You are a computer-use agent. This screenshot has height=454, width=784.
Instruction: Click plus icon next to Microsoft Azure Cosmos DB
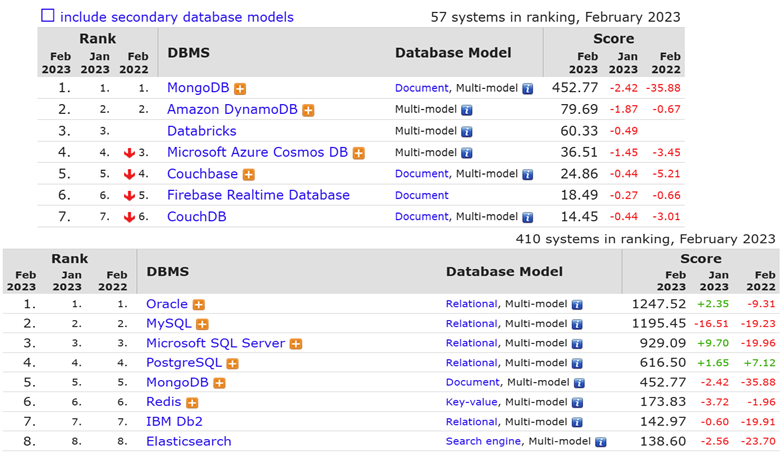coord(358,154)
